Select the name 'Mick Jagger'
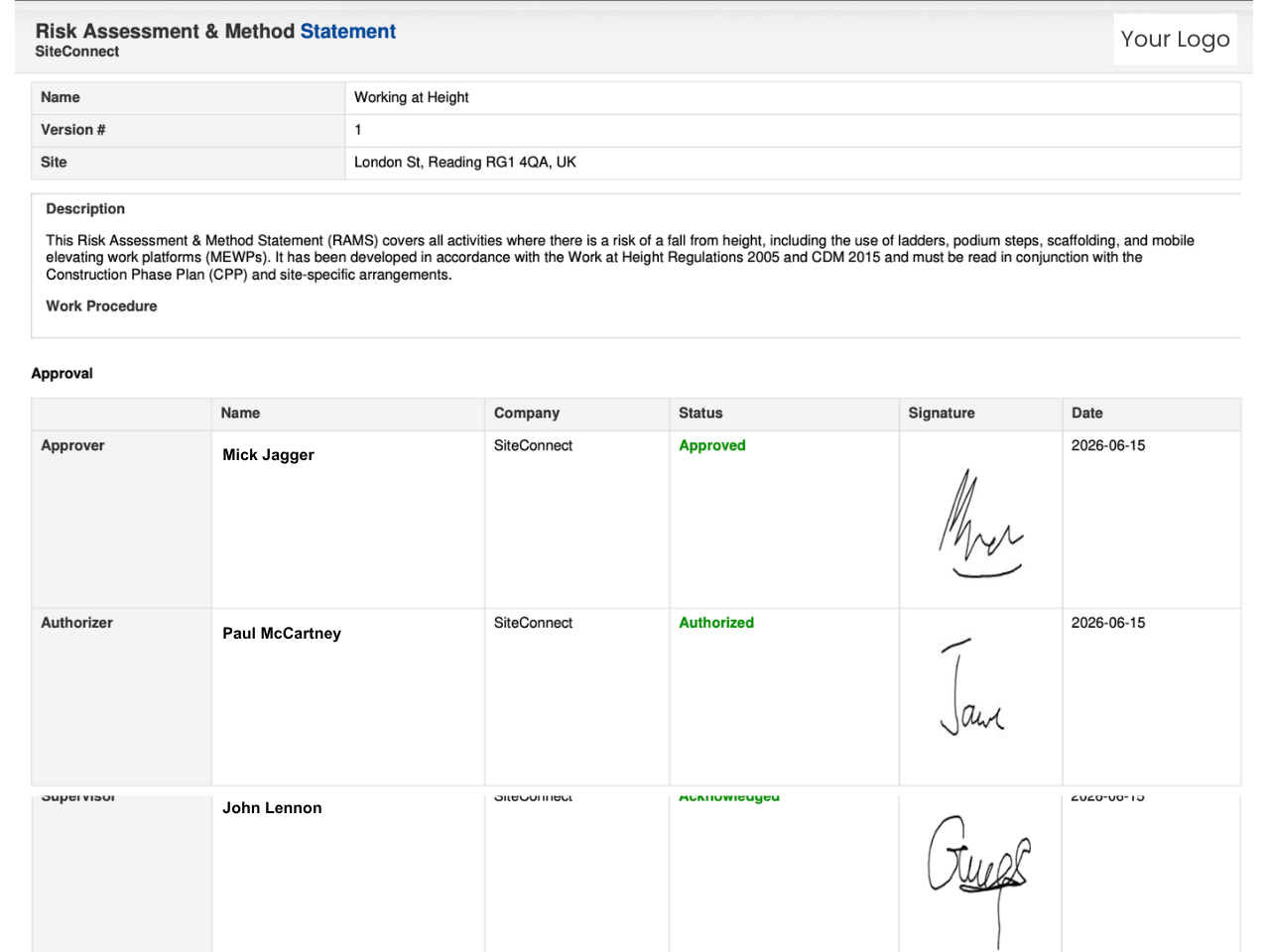 click(268, 455)
